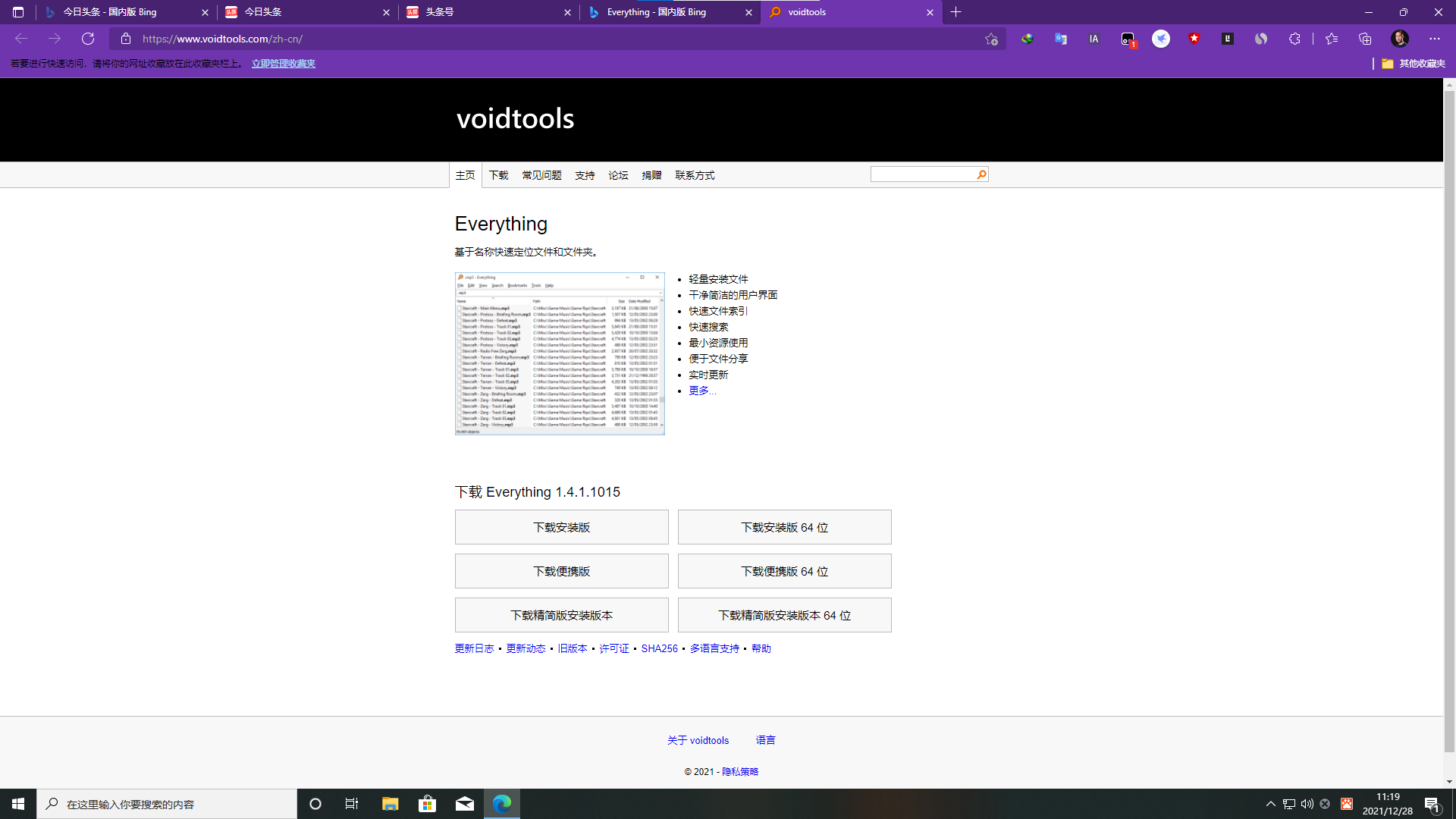1456x819 pixels.
Task: Click the blue bird extension icon
Action: 1161,39
